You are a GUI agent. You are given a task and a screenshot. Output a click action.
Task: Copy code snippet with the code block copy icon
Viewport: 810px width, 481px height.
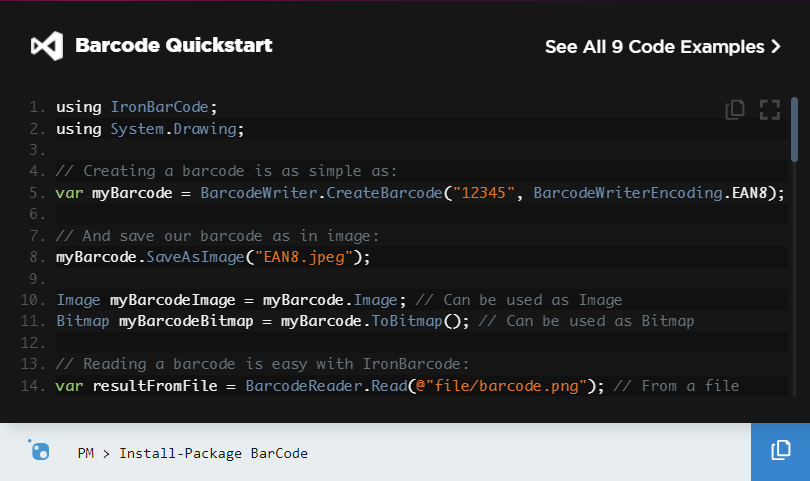735,110
